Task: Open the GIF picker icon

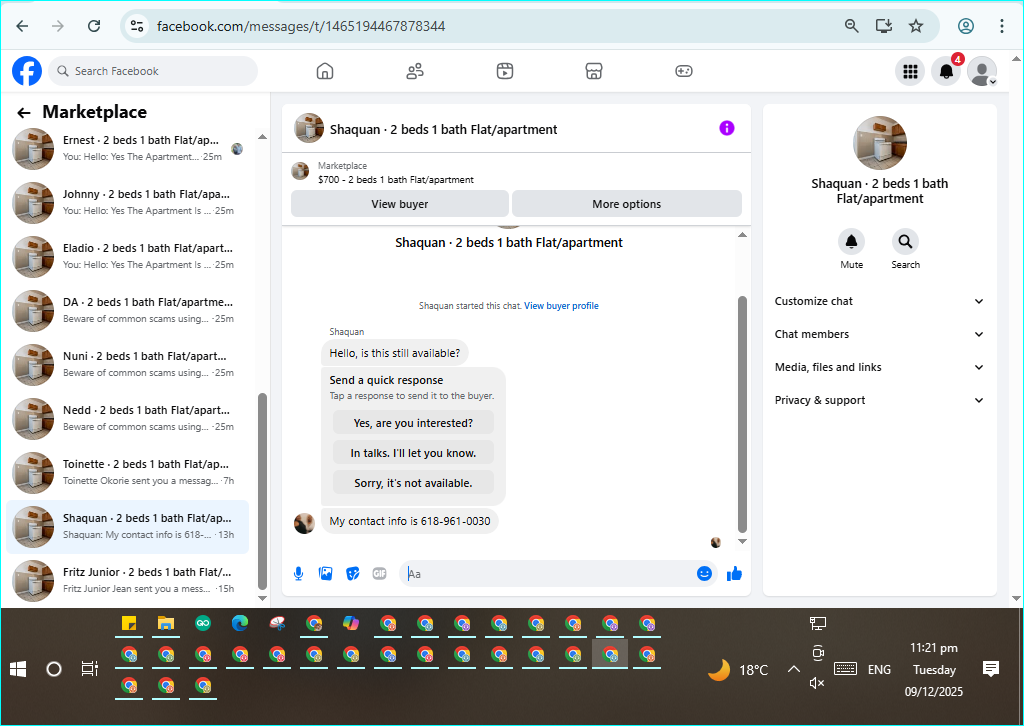Action: (379, 574)
